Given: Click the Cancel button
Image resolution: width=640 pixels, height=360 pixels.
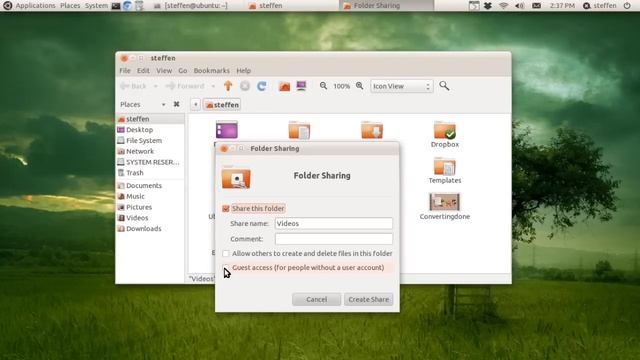Looking at the screenshot, I should (316, 299).
